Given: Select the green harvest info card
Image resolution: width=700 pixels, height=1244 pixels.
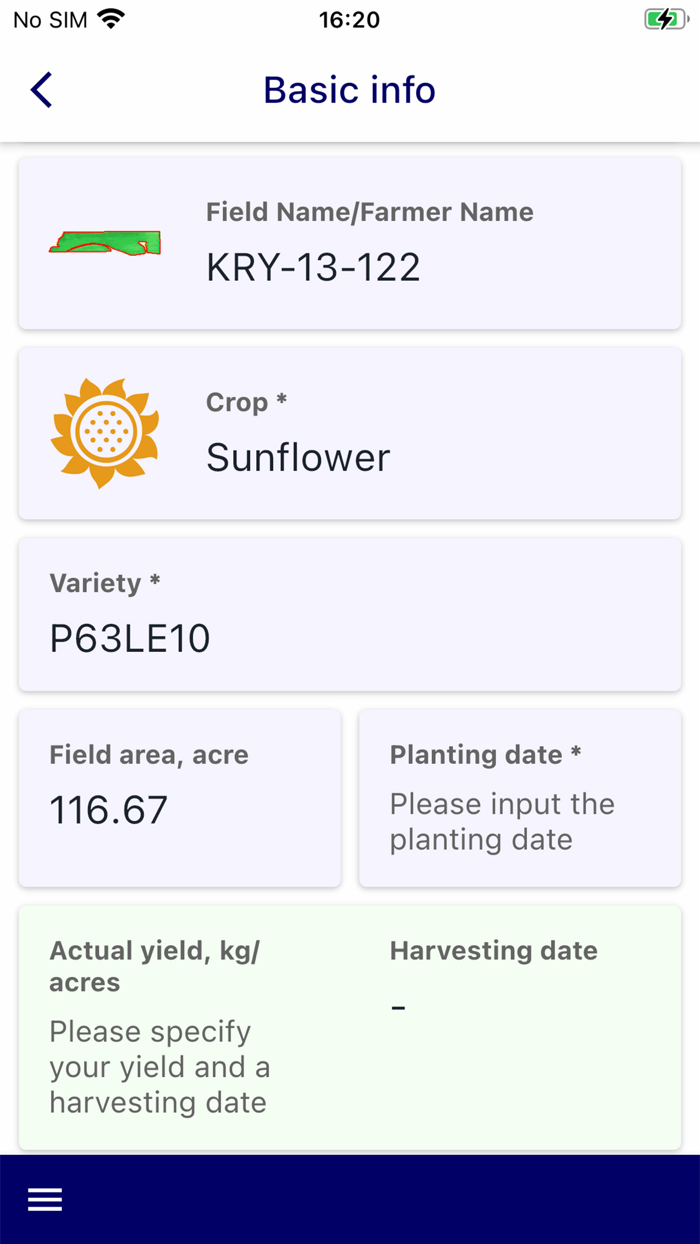Looking at the screenshot, I should pyautogui.click(x=349, y=1025).
